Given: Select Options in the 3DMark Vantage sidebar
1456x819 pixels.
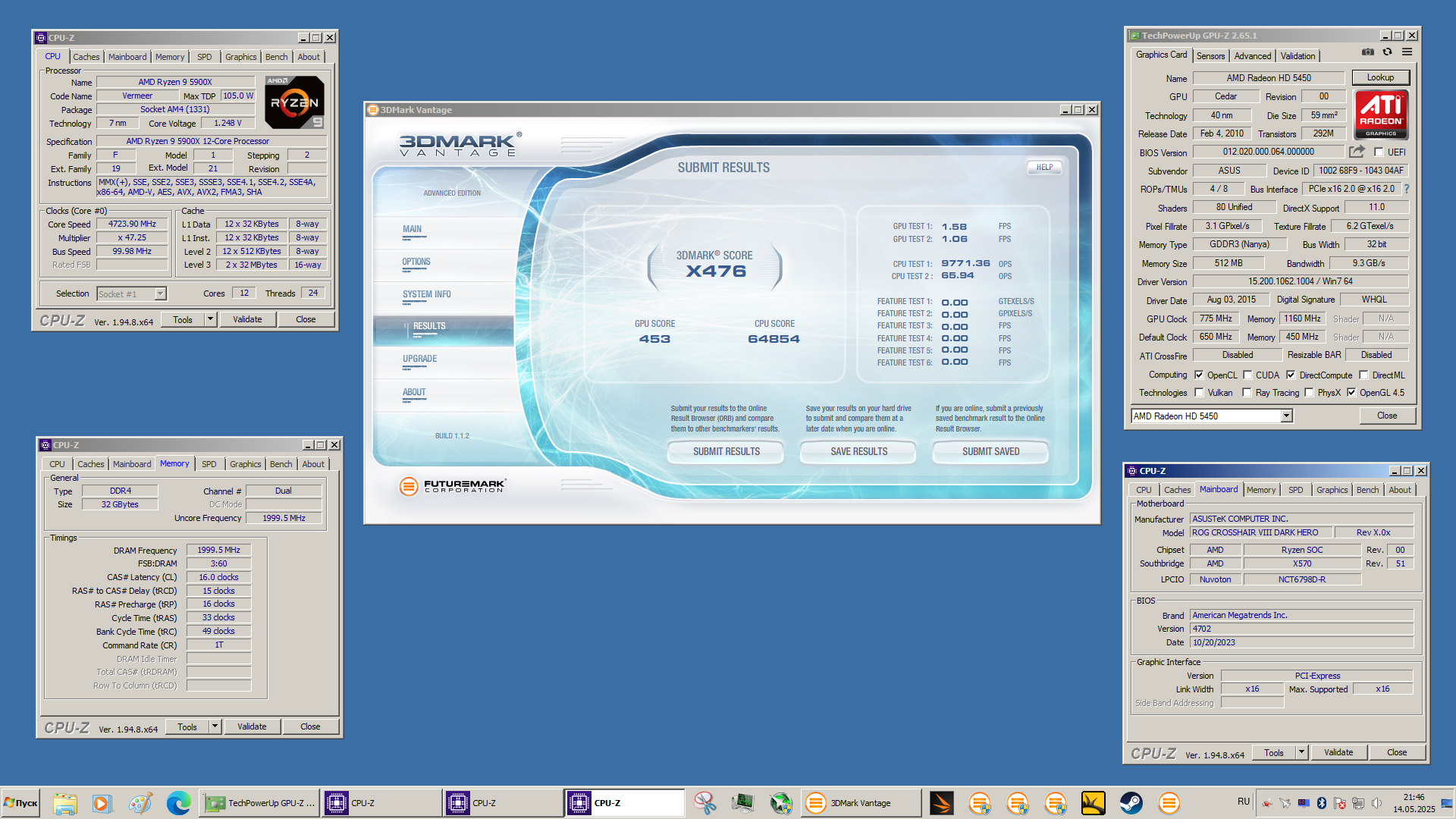Looking at the screenshot, I should 416,262.
